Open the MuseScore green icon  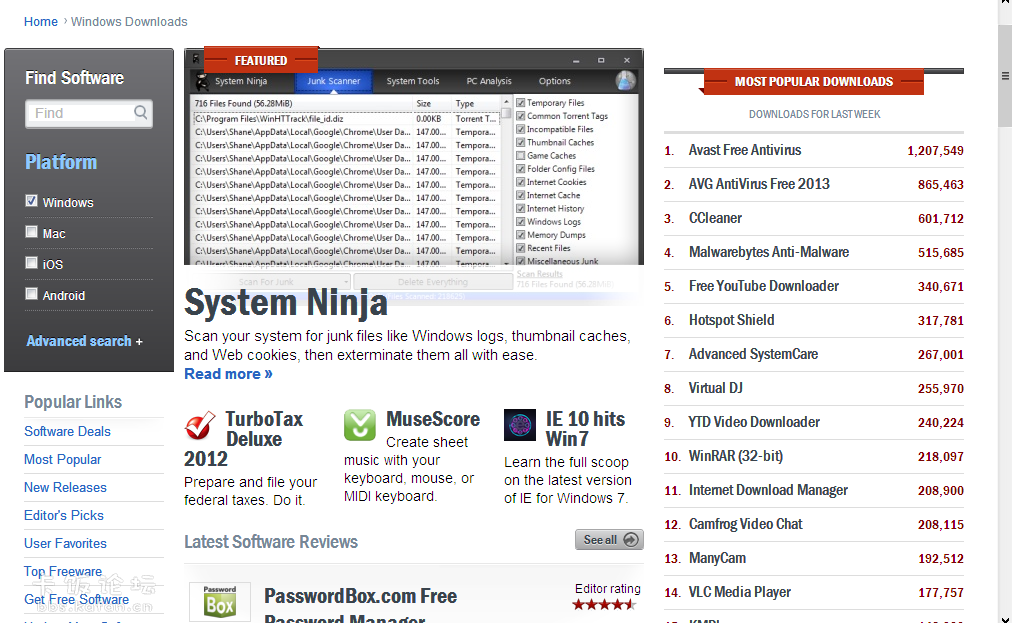click(x=359, y=425)
